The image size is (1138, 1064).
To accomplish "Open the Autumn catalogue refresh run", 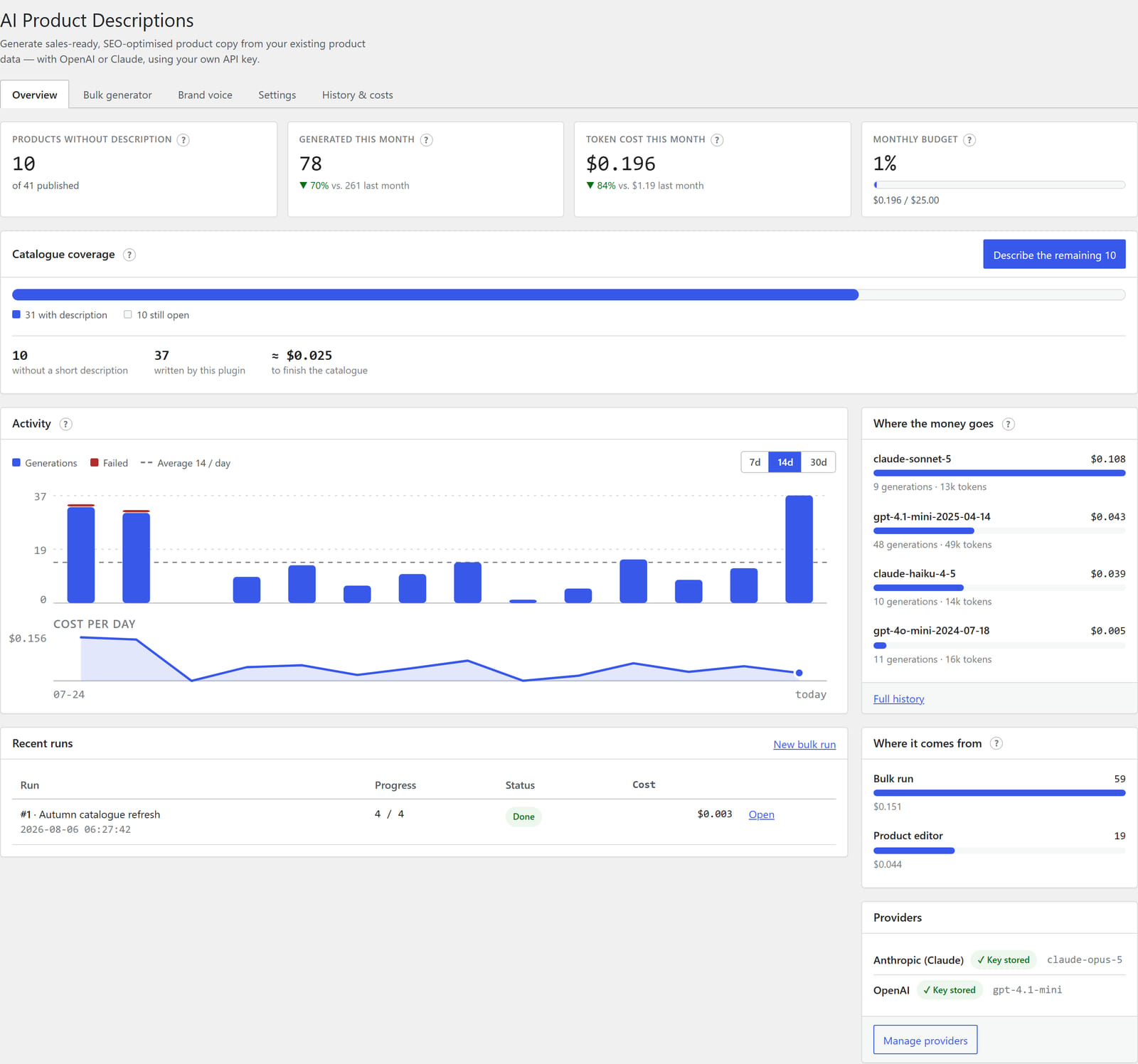I will [x=761, y=814].
